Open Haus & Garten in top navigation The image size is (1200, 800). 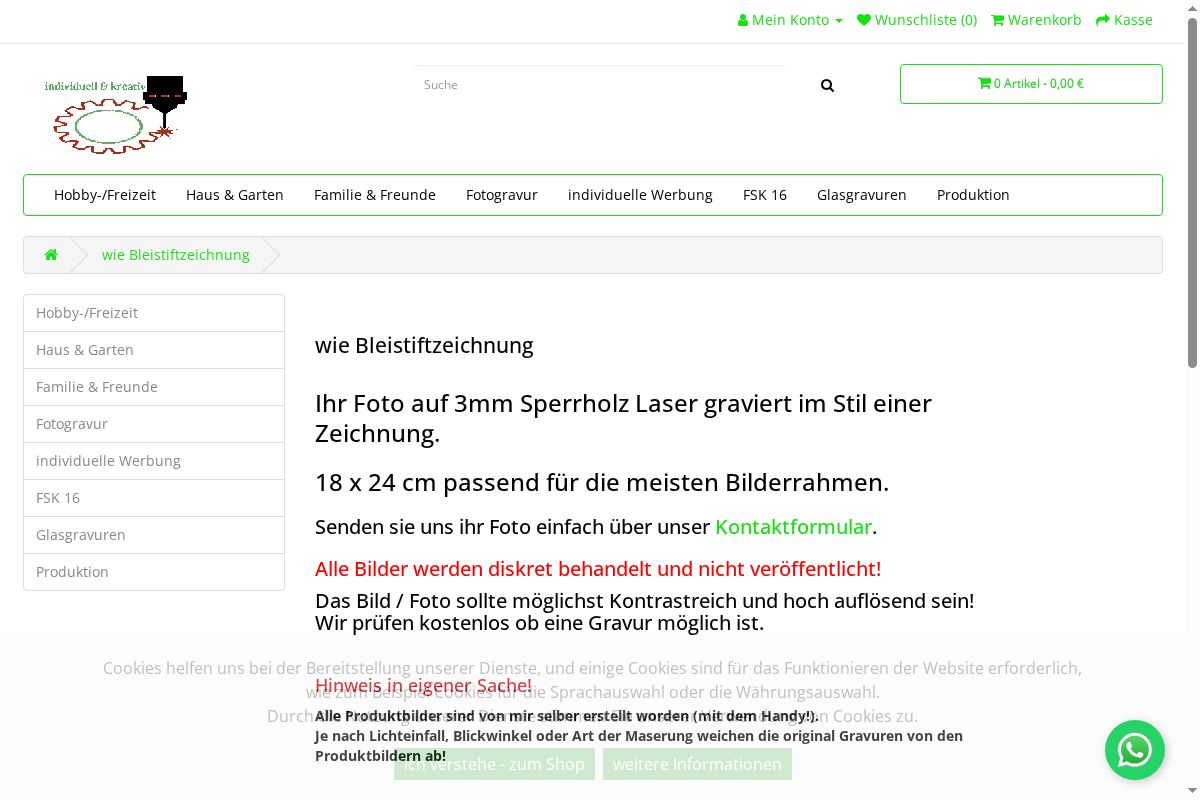click(235, 195)
